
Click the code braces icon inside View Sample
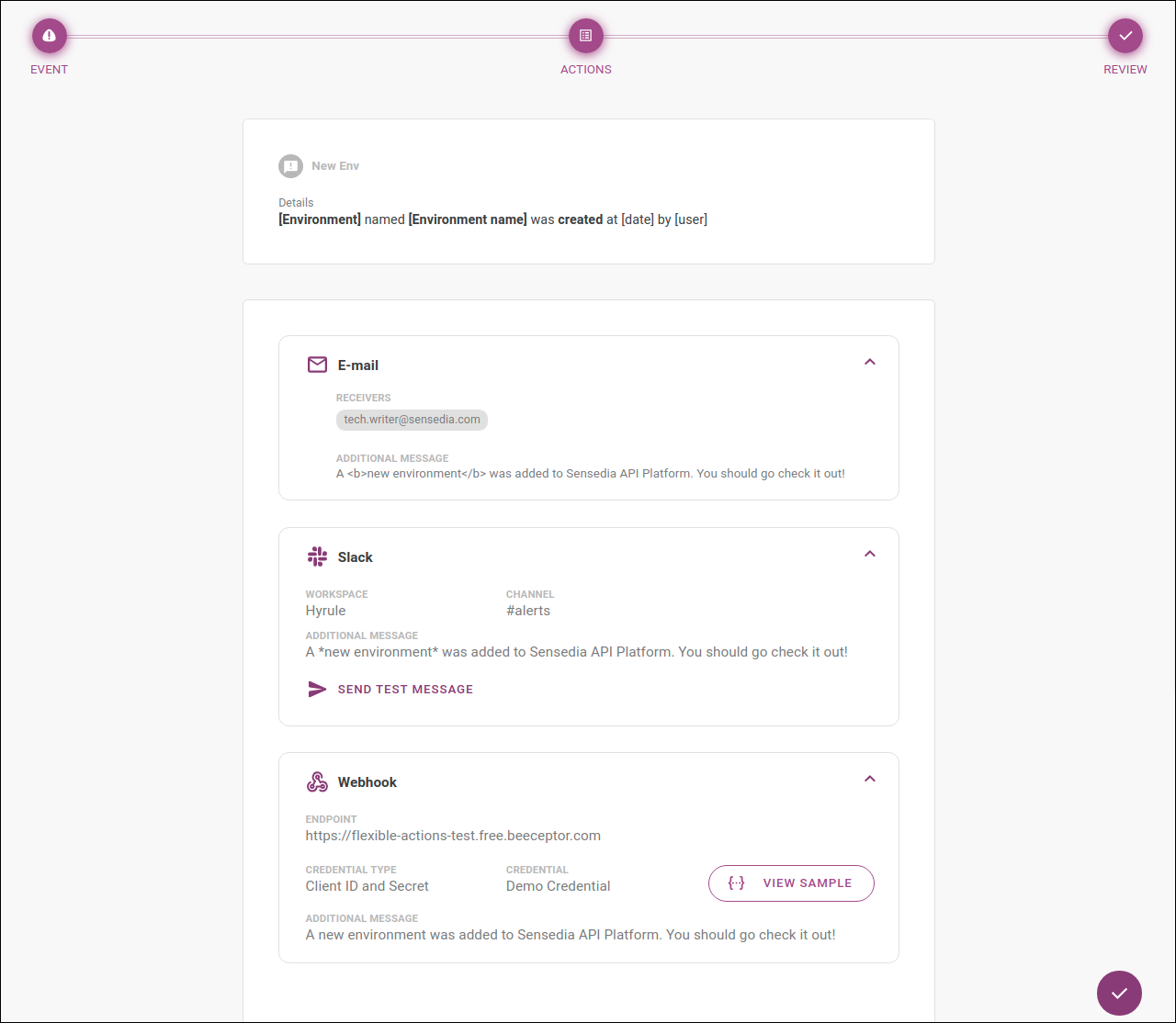[735, 882]
